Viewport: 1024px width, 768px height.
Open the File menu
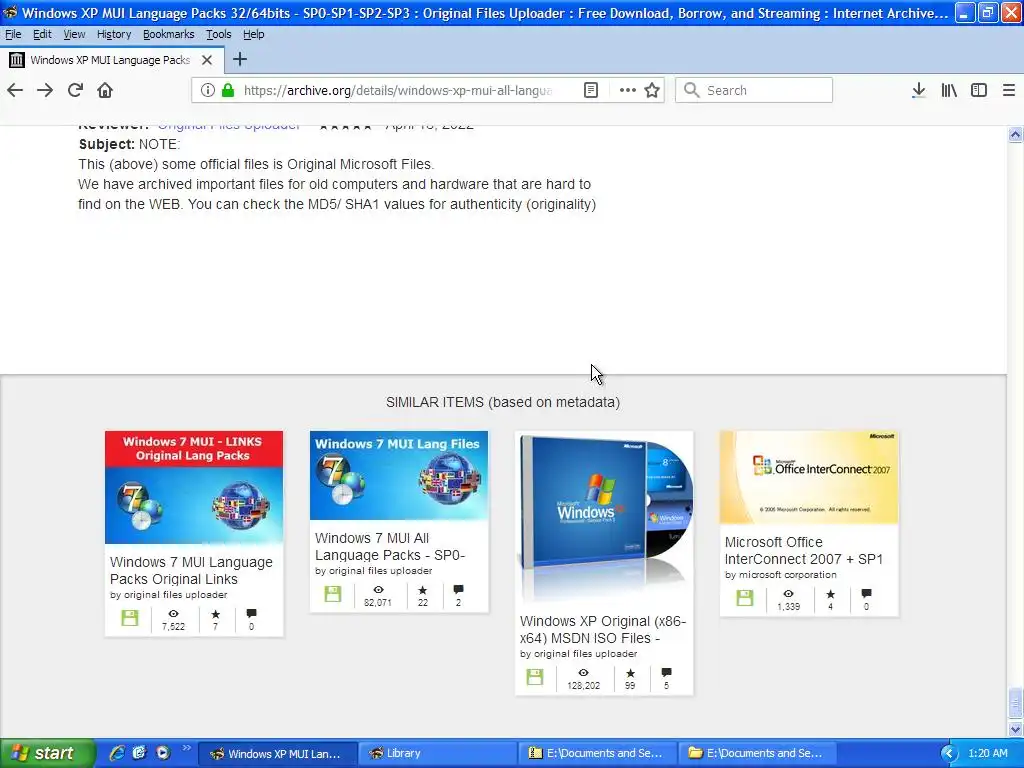(x=13, y=34)
